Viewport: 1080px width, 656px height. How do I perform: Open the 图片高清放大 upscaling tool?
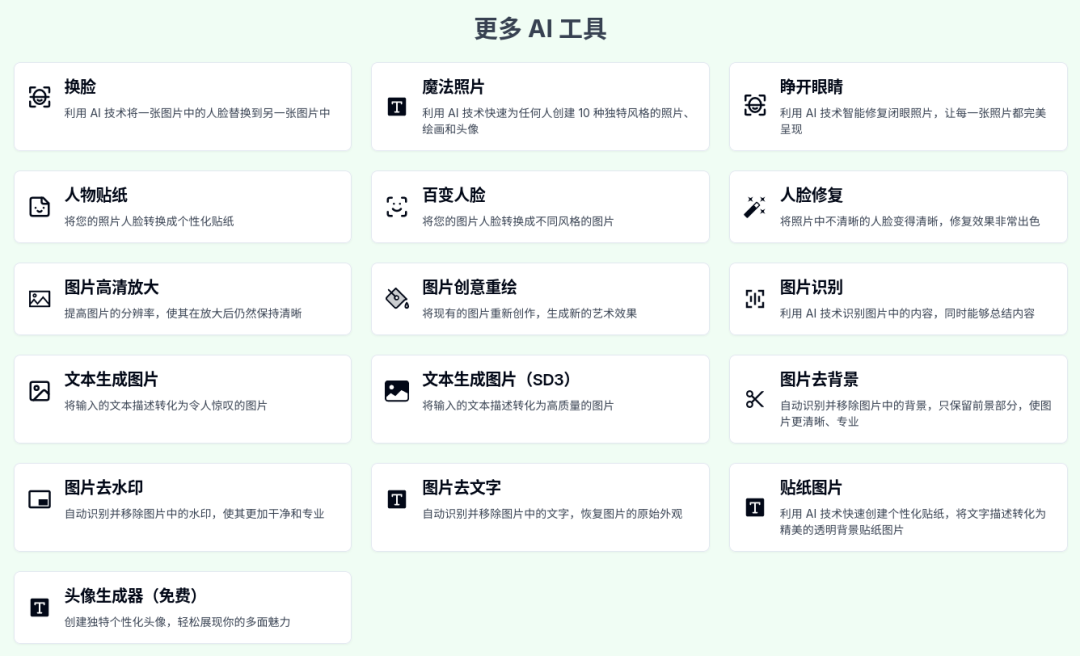pyautogui.click(x=183, y=298)
